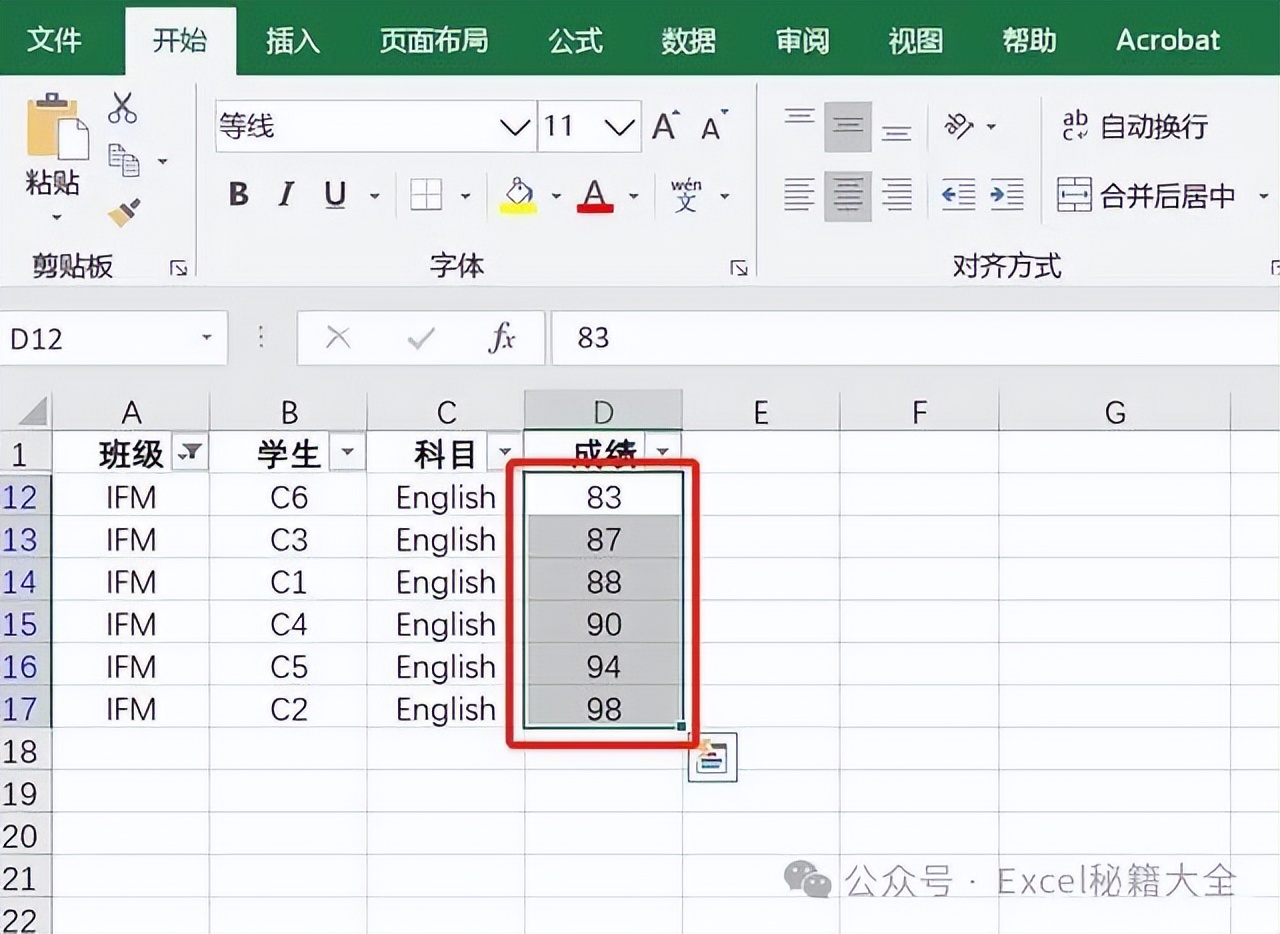
Task: Switch to 插入 Insert tab
Action: pos(293,40)
